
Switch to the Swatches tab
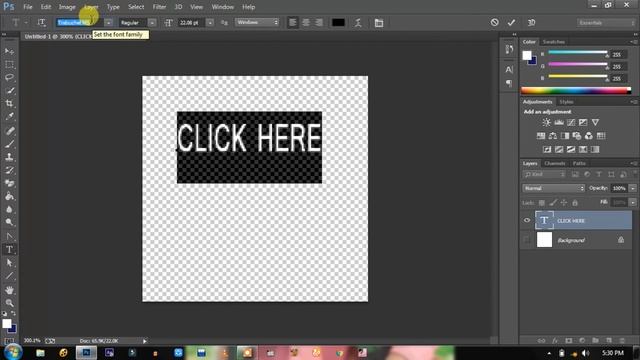[553, 42]
